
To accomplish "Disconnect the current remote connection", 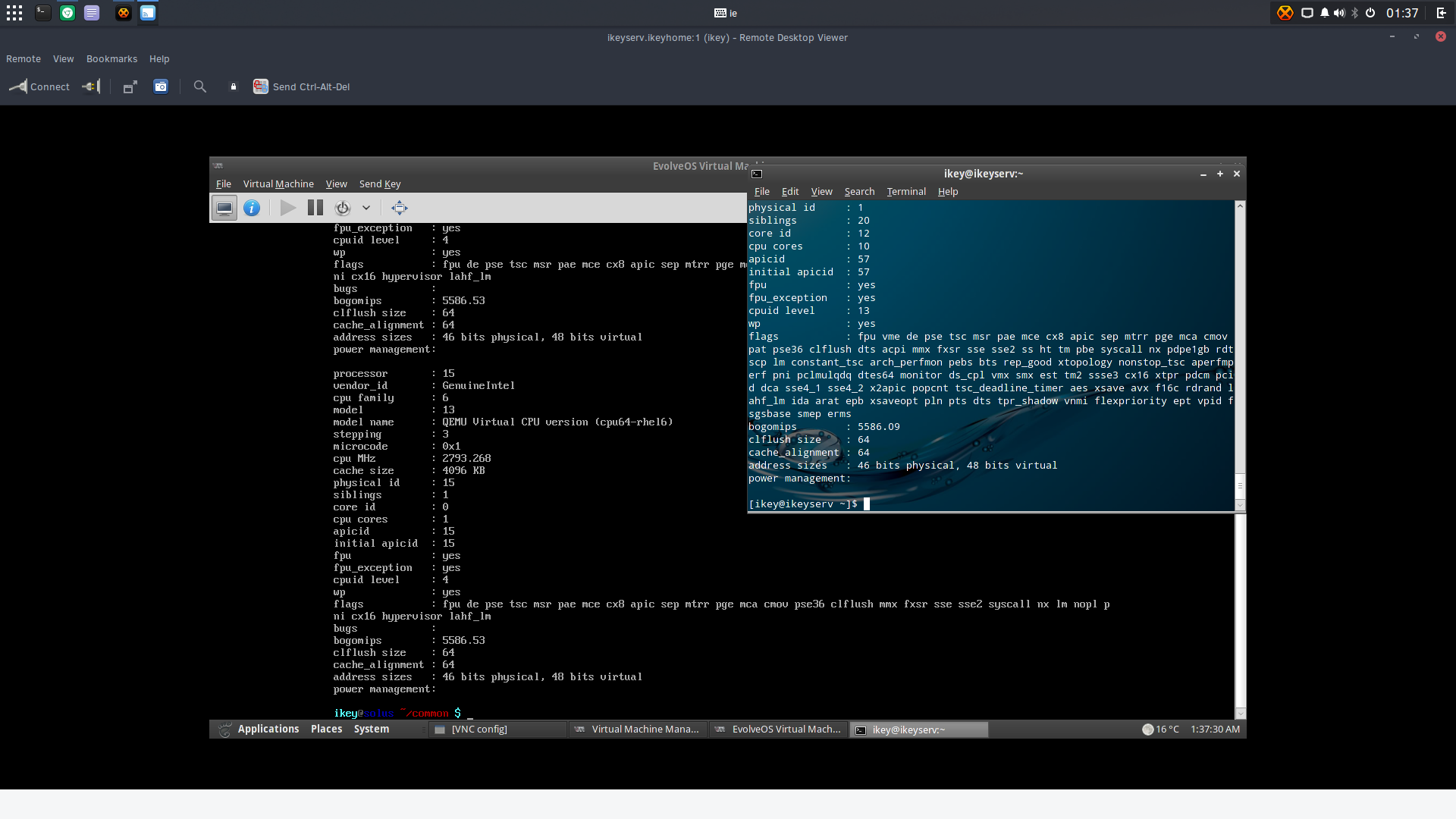I will (92, 86).
